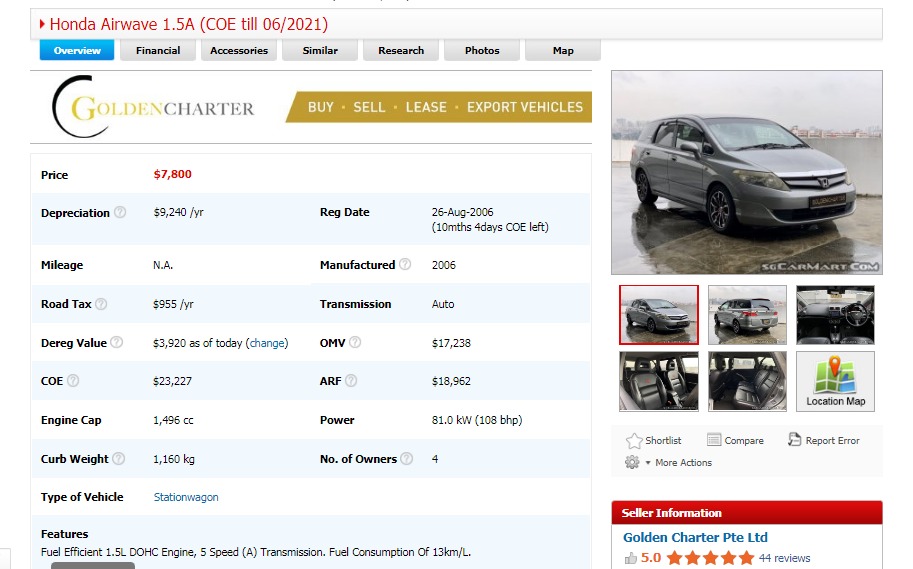Click help icon next to Road Tax
Viewport: 913px width, 569px height.
tap(101, 304)
